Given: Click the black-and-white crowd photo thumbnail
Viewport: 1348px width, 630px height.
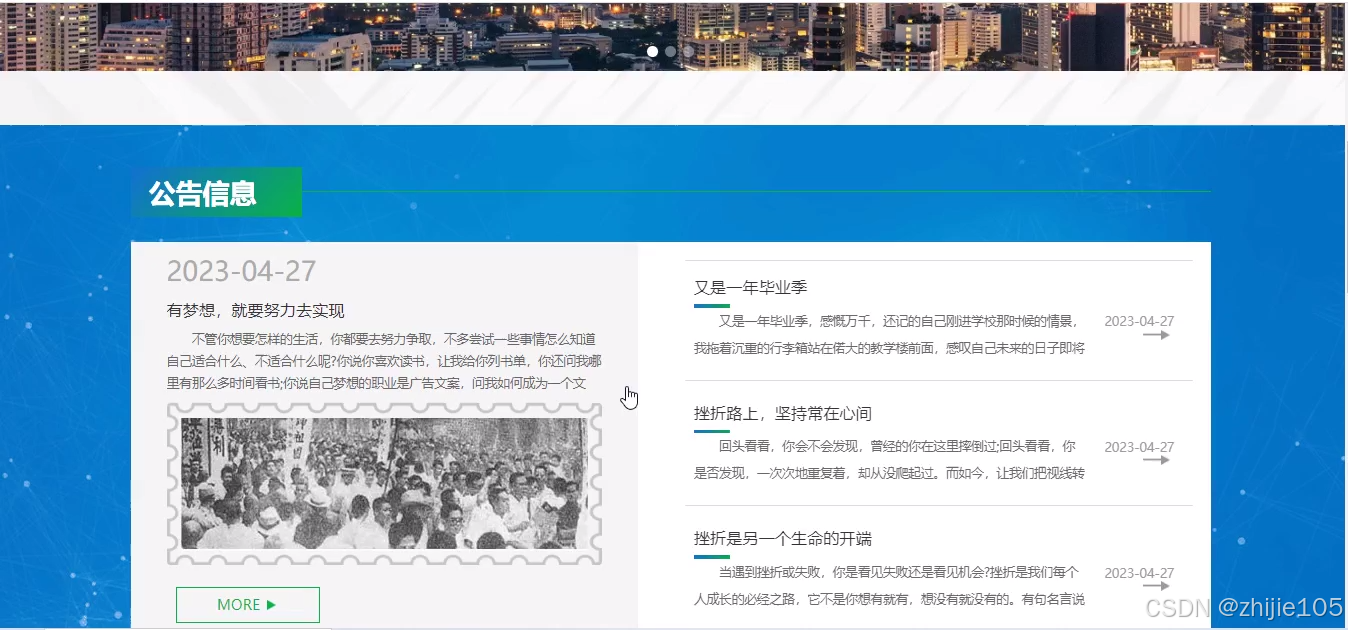Looking at the screenshot, I should click(x=384, y=485).
